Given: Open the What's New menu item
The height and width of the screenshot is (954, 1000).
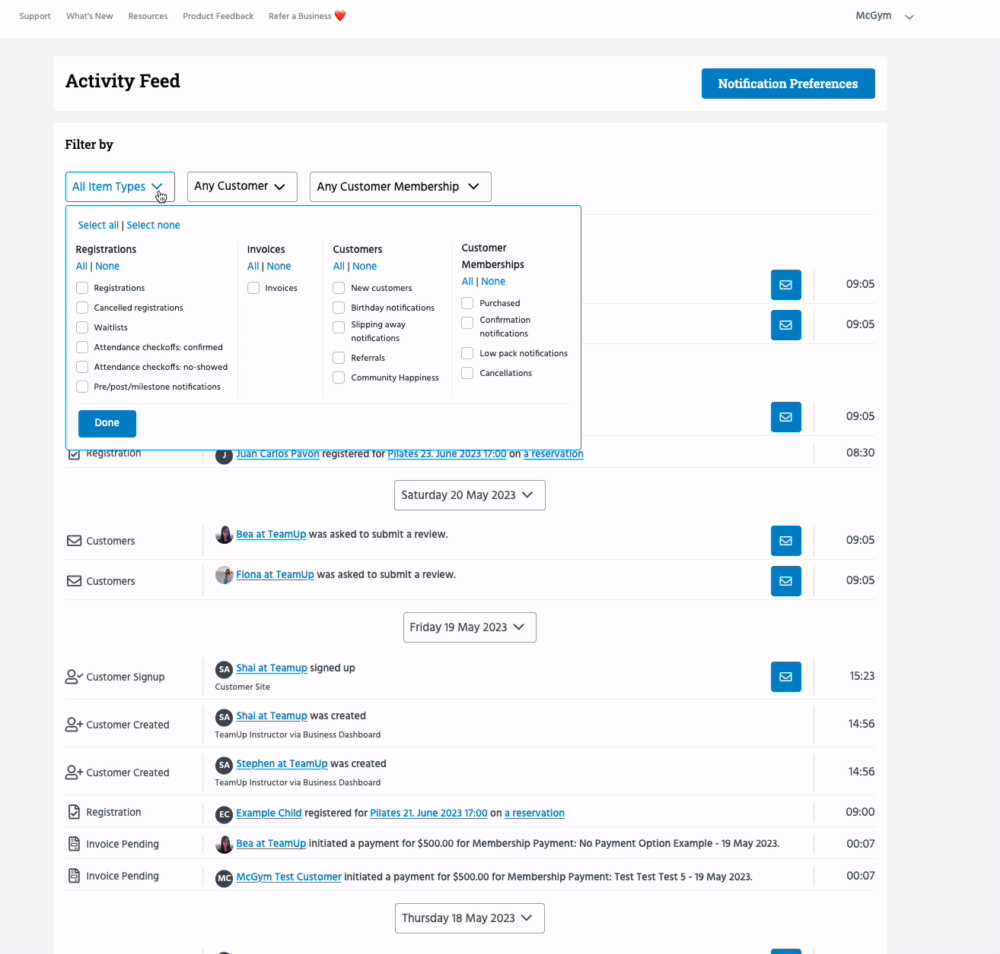Looking at the screenshot, I should tap(89, 16).
